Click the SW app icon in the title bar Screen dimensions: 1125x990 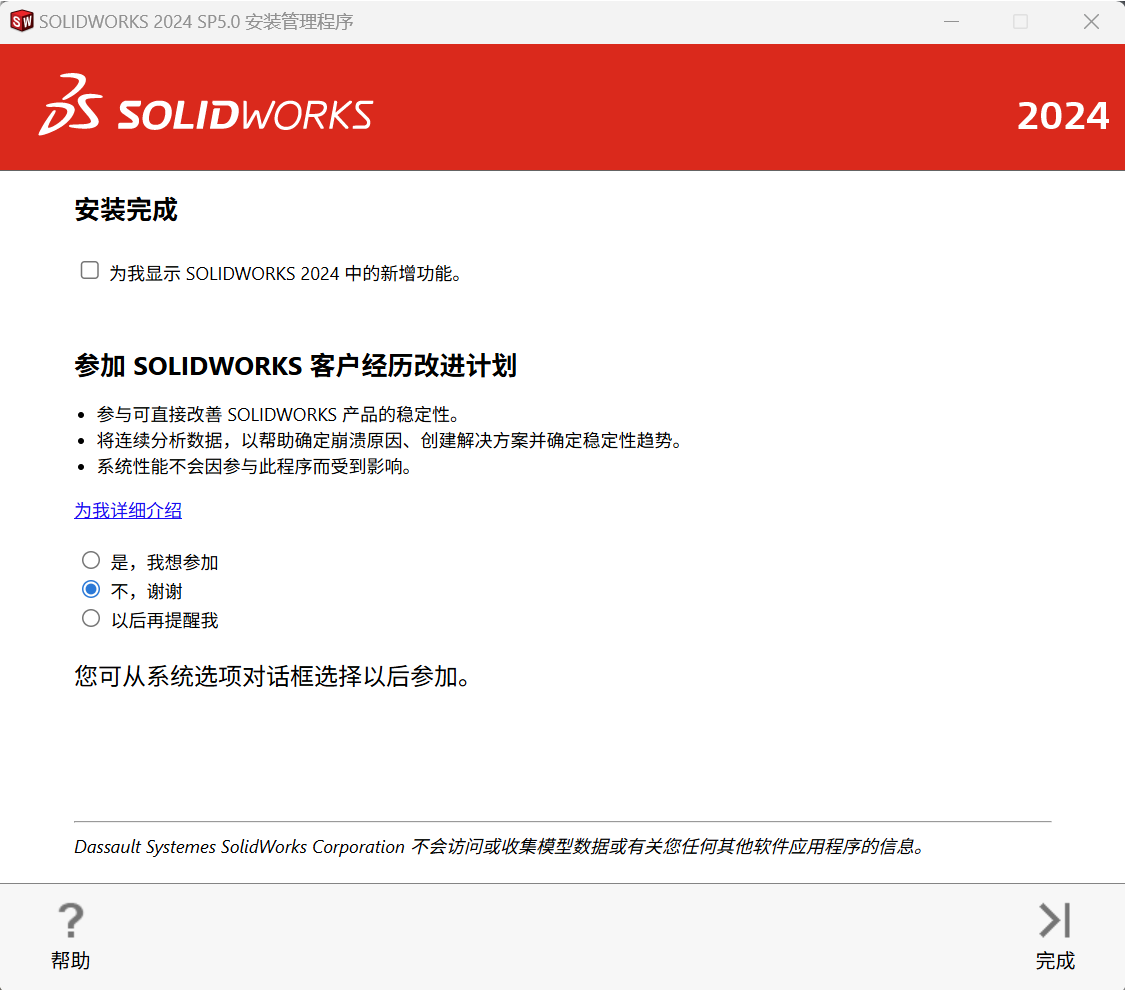pos(22,22)
